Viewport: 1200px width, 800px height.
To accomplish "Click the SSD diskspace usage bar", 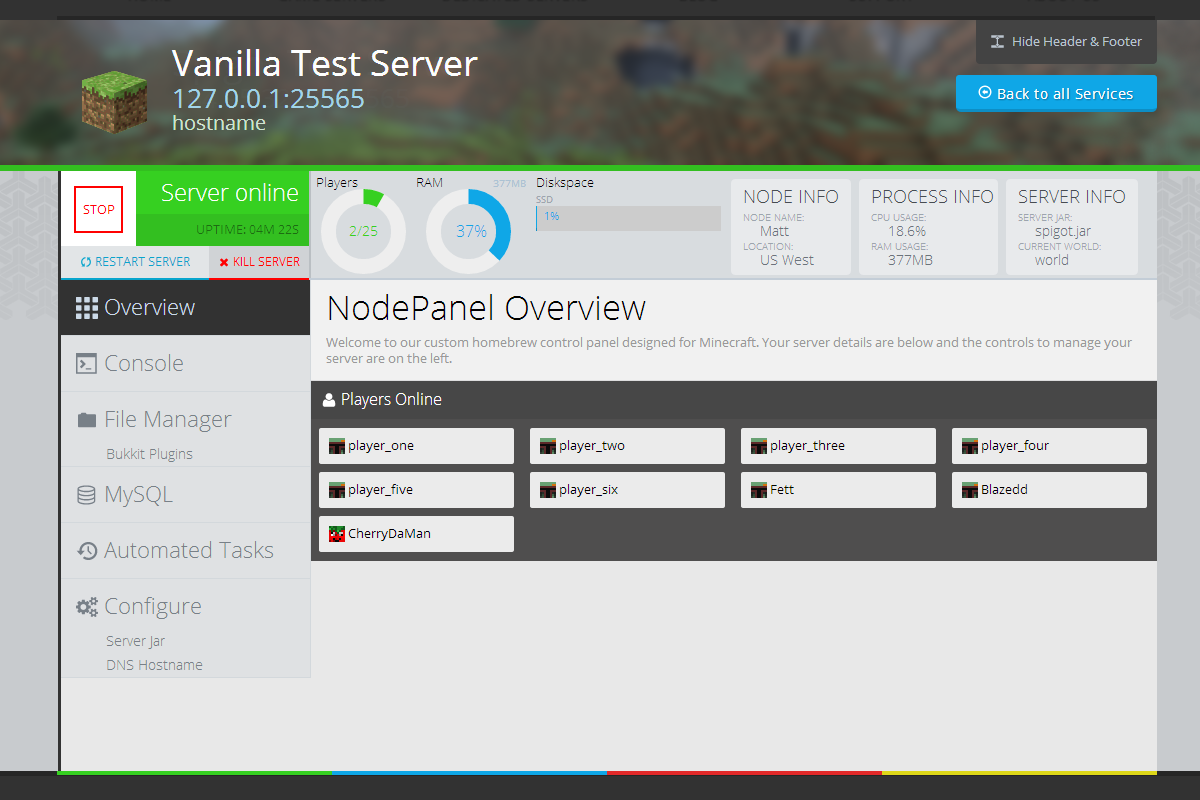I will coord(628,218).
